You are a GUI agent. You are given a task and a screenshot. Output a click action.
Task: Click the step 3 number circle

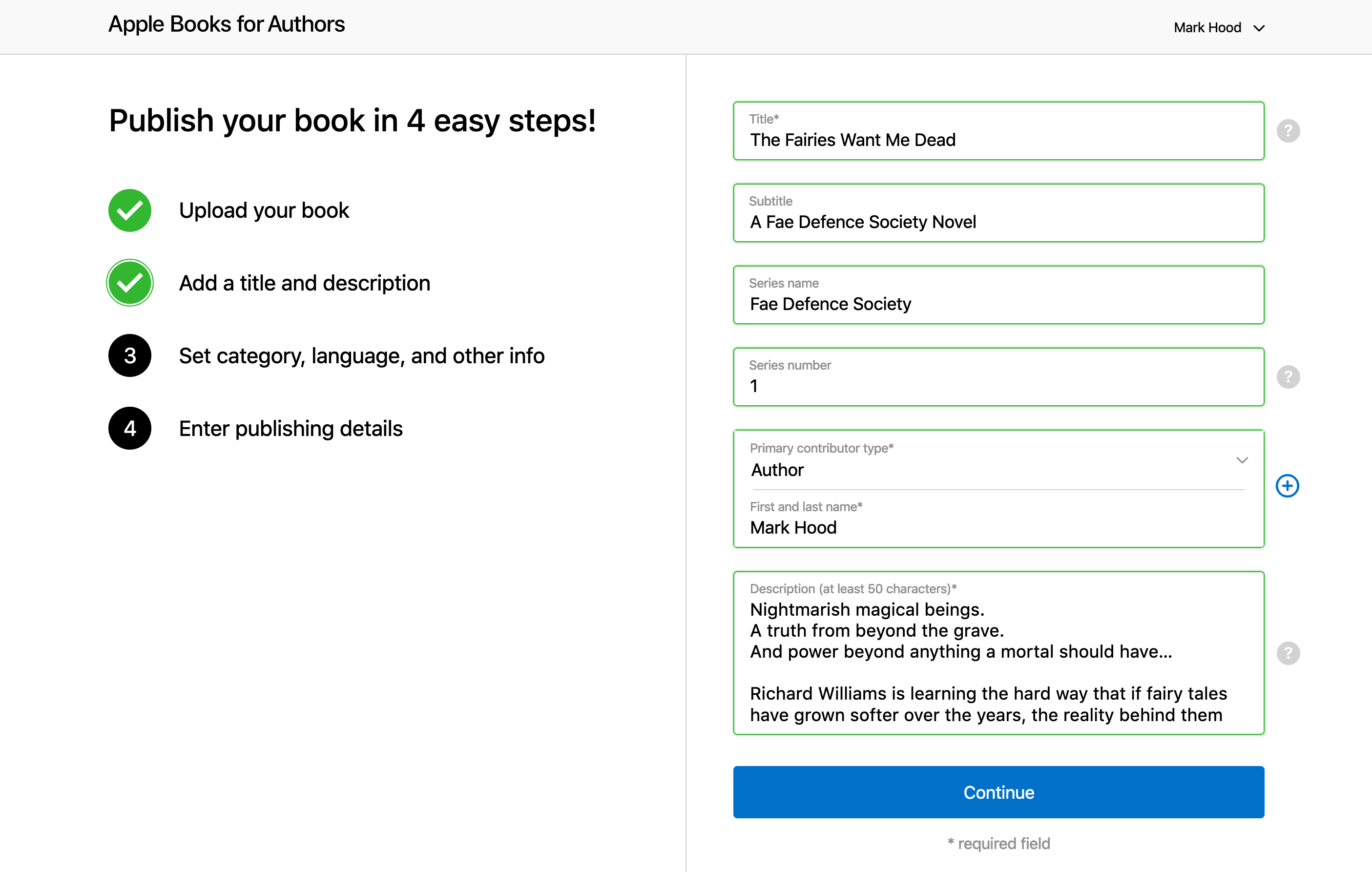tap(130, 355)
